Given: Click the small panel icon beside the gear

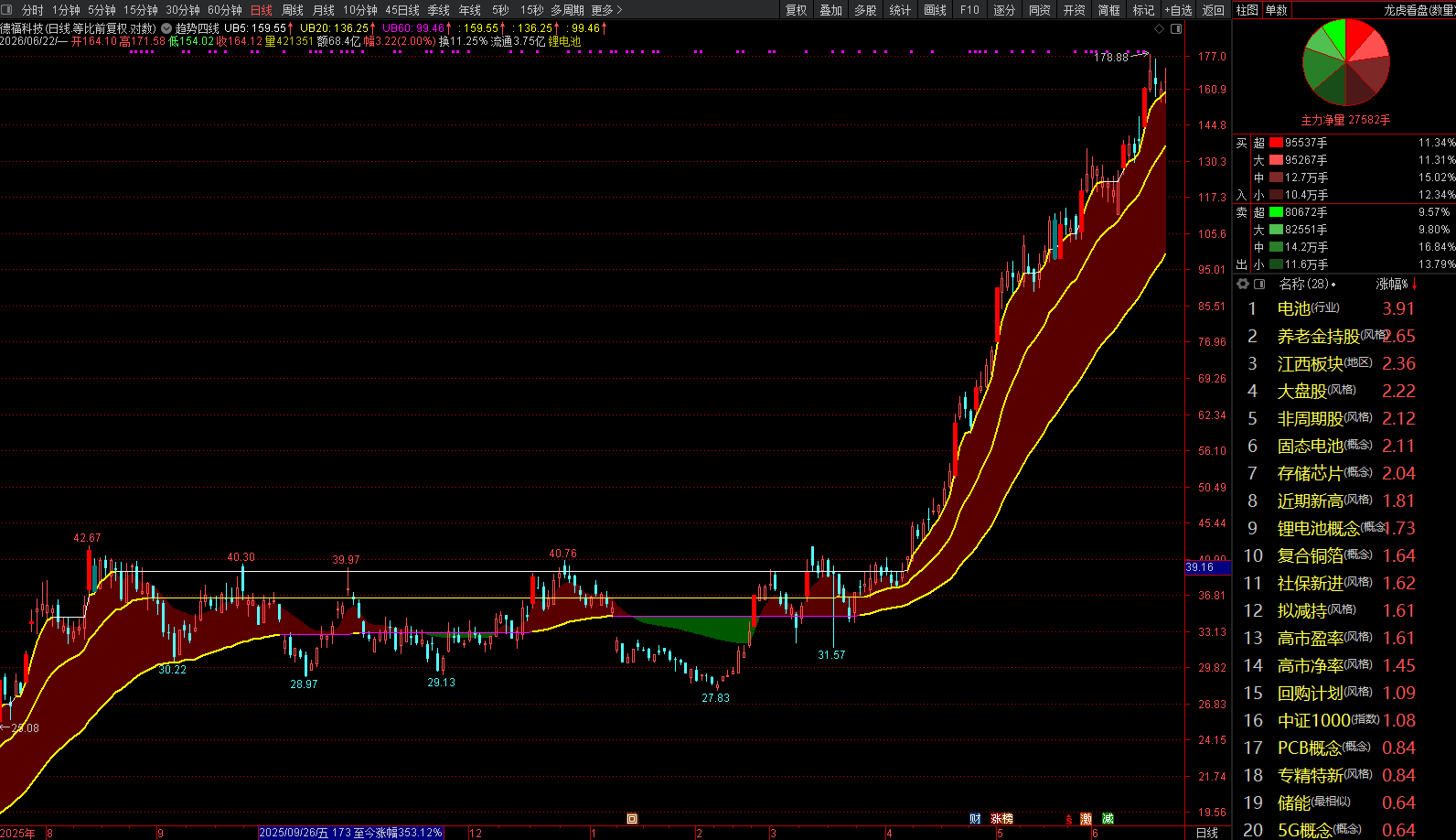Looking at the screenshot, I should [1259, 284].
